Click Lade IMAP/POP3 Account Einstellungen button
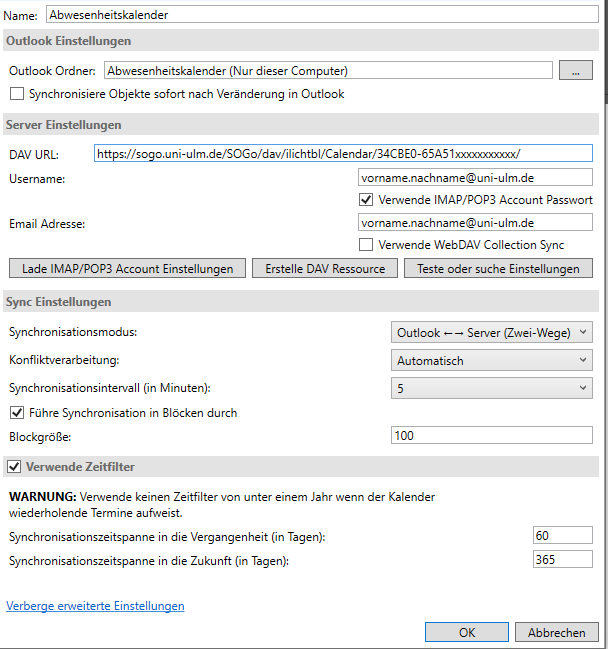This screenshot has width=608, height=649. pos(127,269)
